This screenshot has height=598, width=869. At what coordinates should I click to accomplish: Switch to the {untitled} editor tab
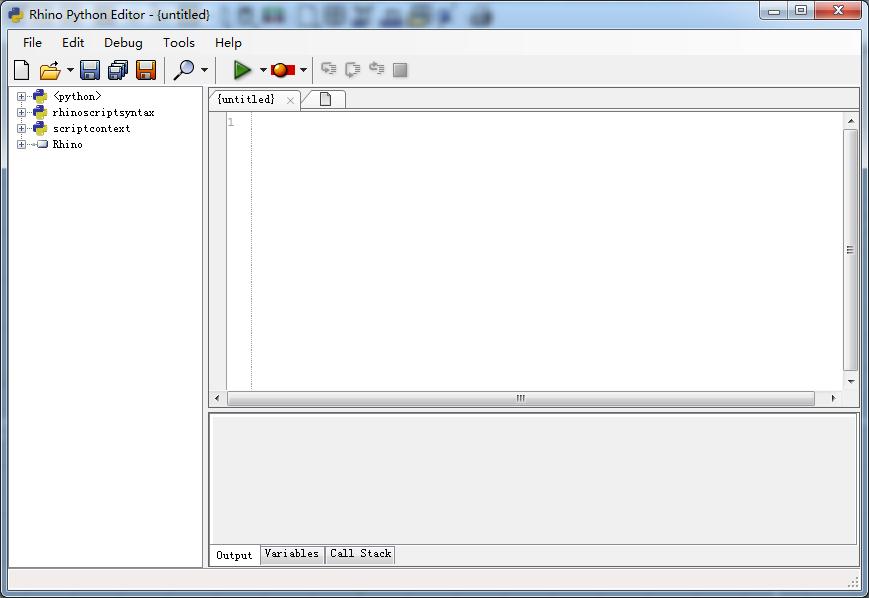coord(246,99)
